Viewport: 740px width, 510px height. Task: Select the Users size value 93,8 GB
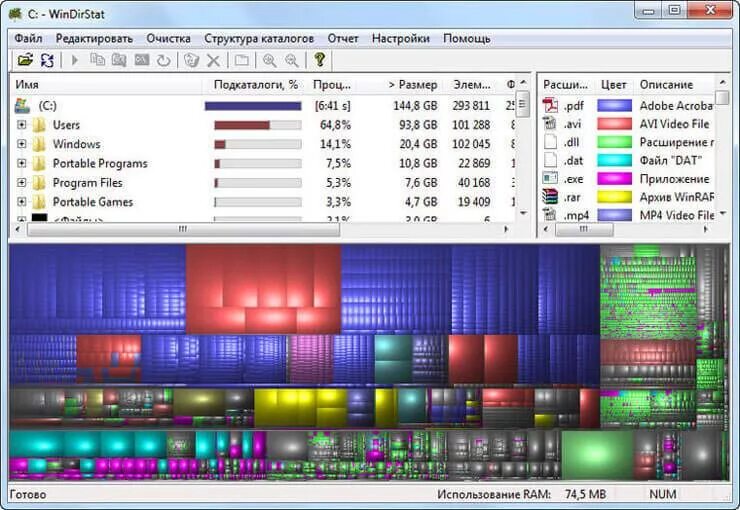pyautogui.click(x=418, y=125)
